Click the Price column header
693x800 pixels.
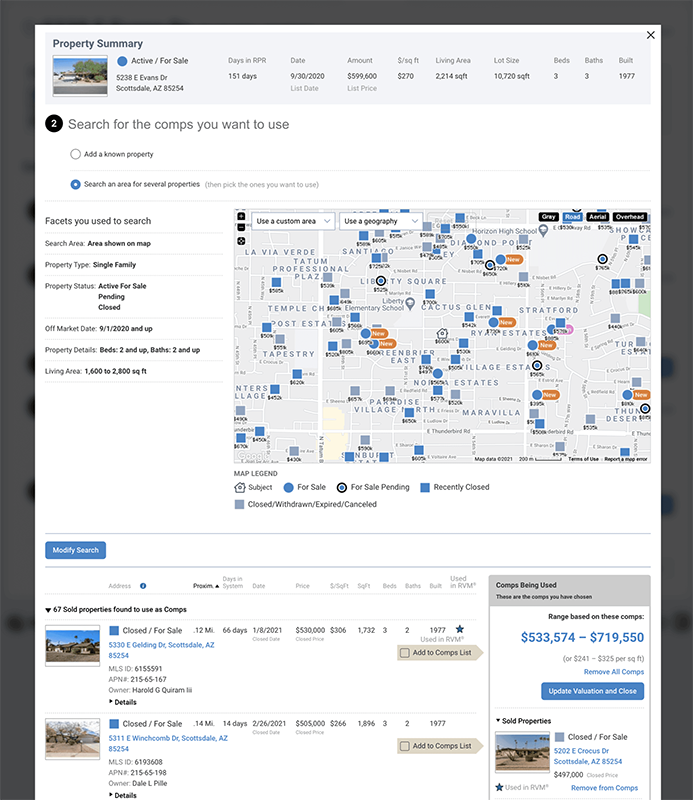302,586
